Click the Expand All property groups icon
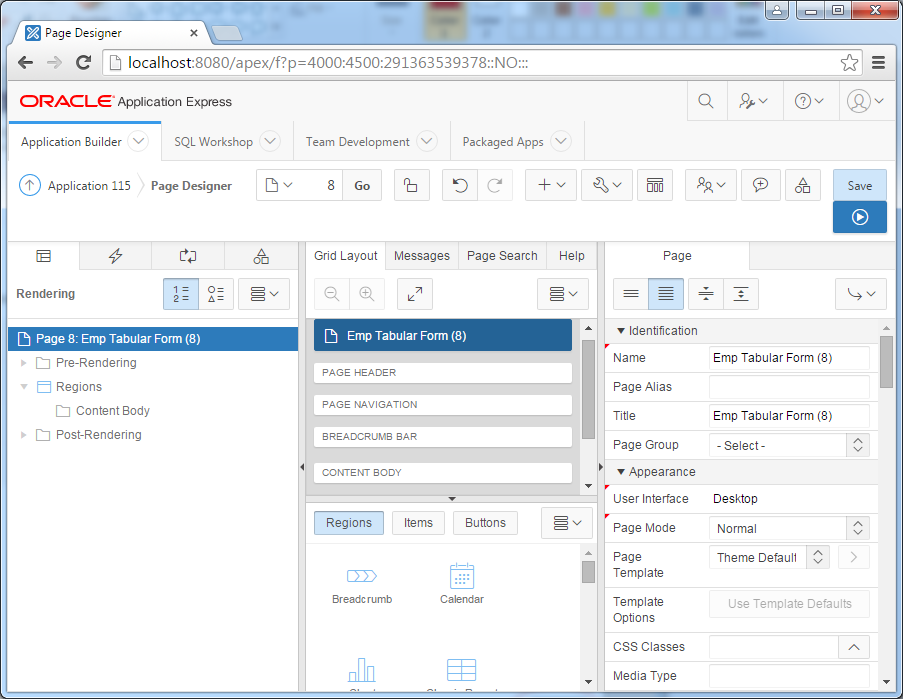This screenshot has width=903, height=699. 741,294
